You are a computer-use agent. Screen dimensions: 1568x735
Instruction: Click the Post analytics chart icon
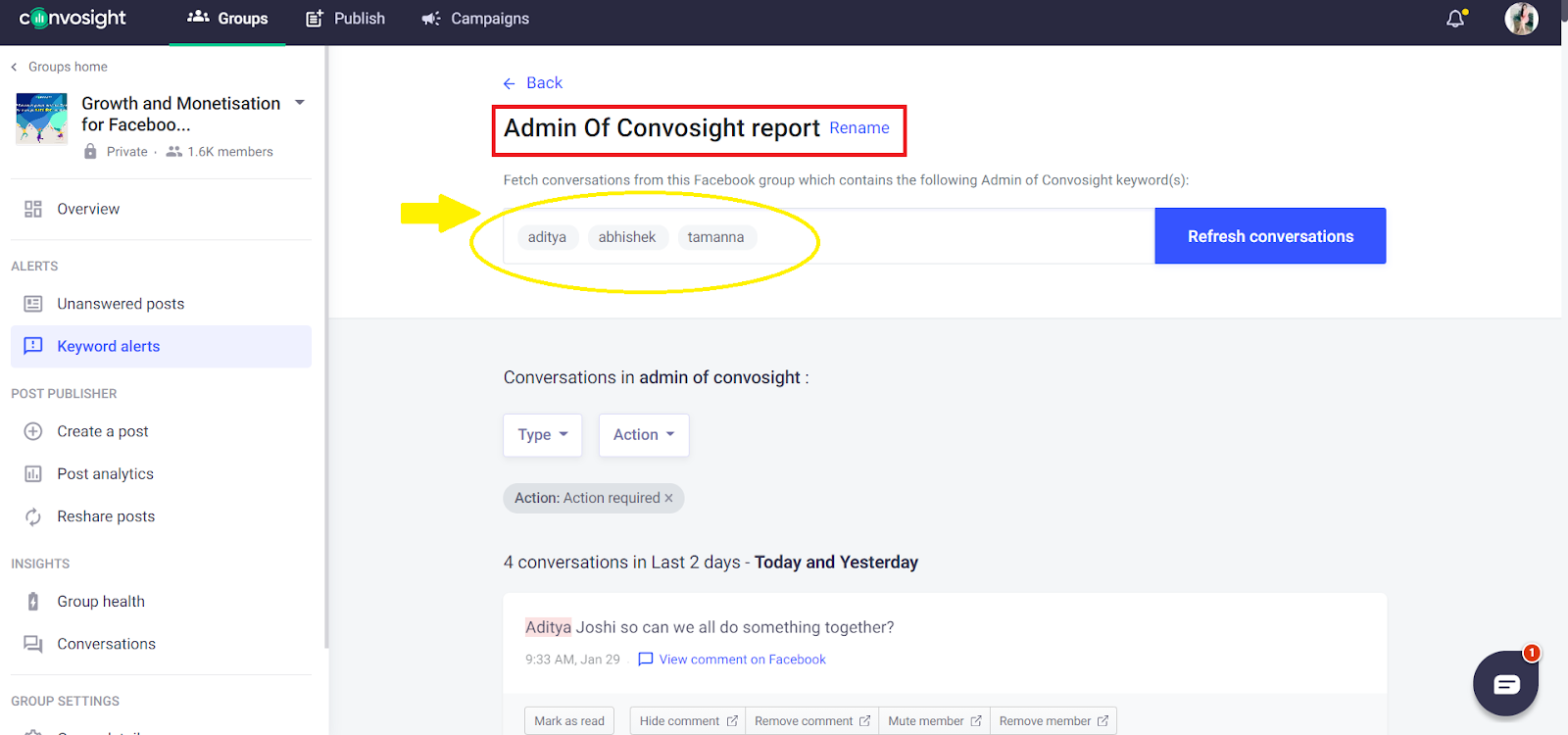[x=33, y=474]
